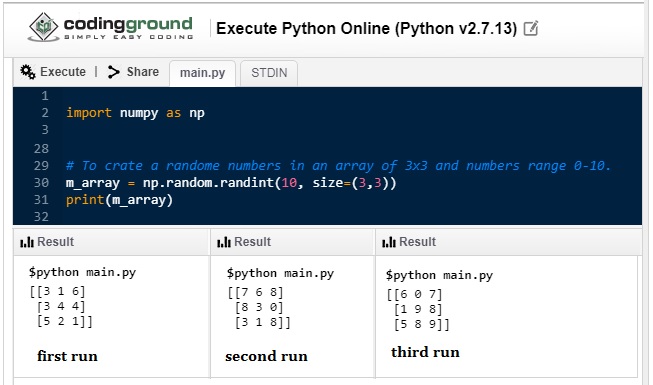Screen dimensions: 653x385
Task: Click the np.random.randint code line
Action: tap(231, 182)
